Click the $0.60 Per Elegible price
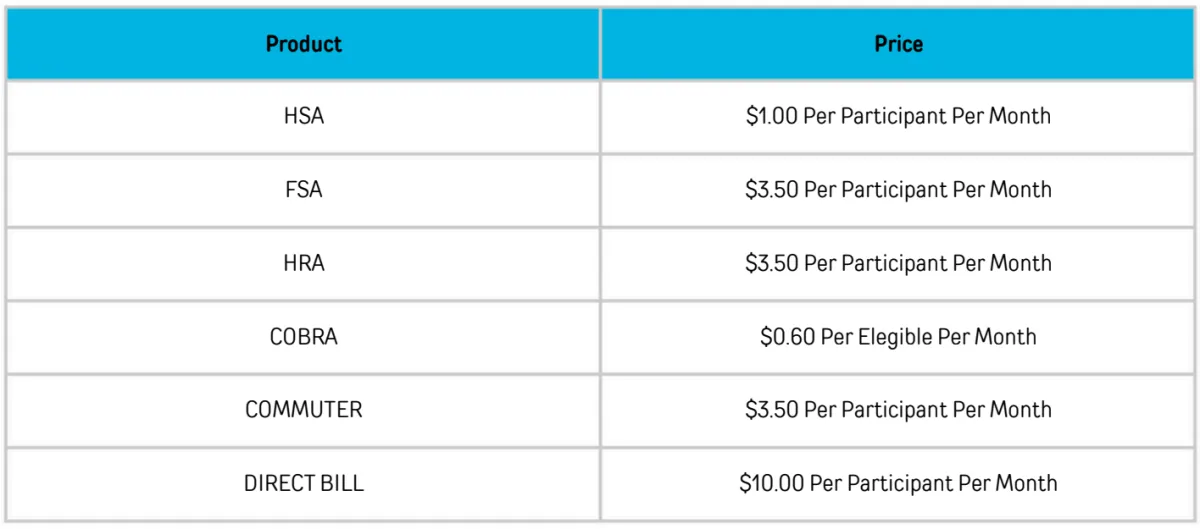Viewport: 1200px width, 529px height. [x=898, y=337]
